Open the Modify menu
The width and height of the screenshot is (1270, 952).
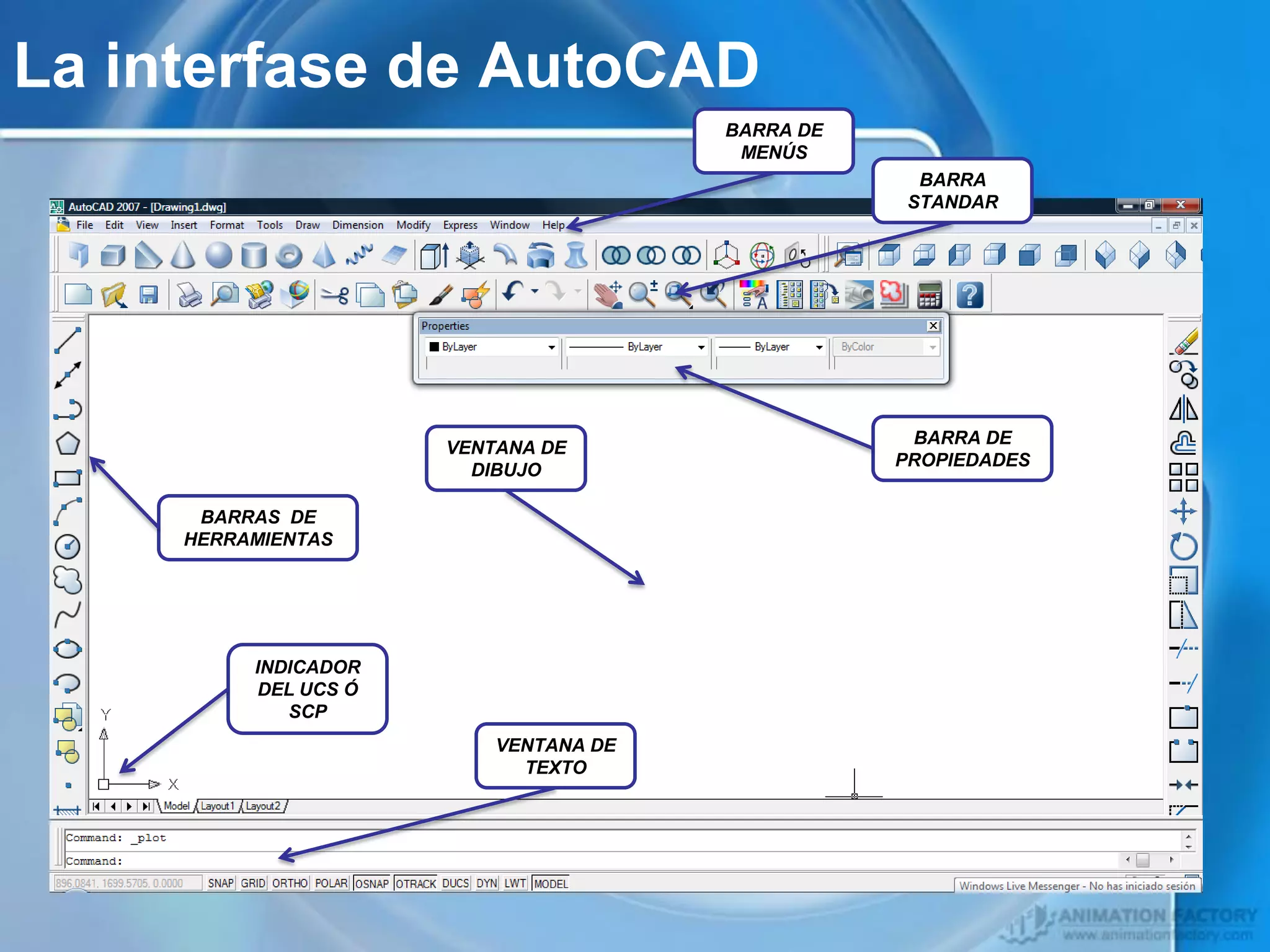coord(414,226)
